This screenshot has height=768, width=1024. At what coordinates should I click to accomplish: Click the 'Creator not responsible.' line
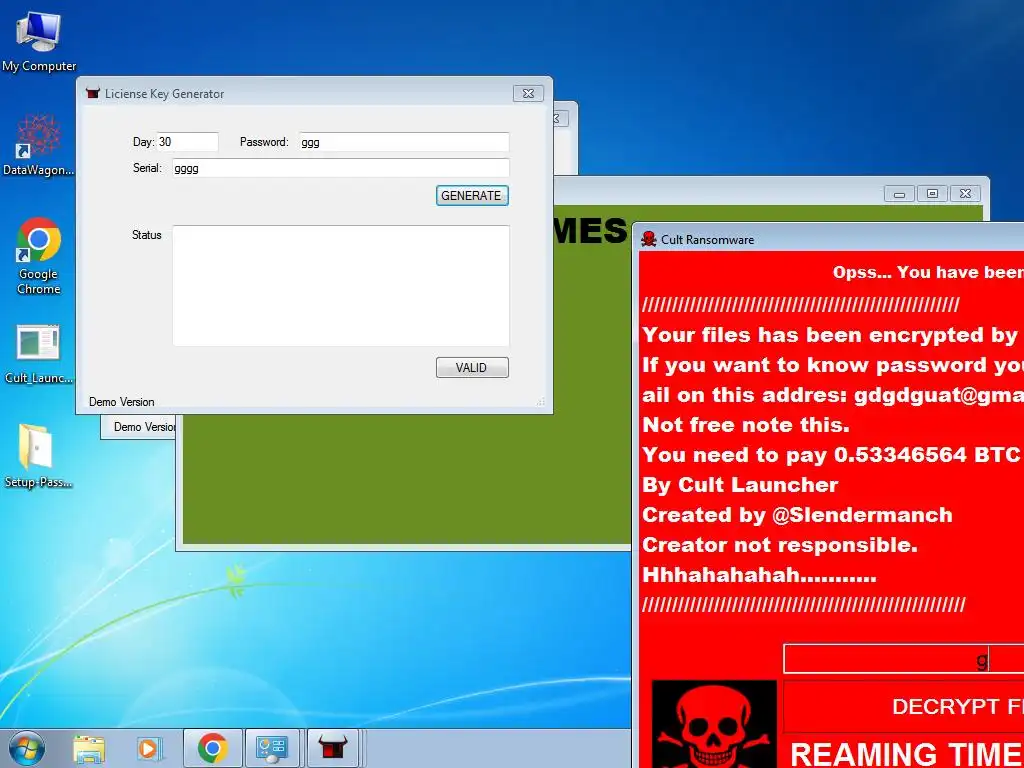[x=780, y=545]
